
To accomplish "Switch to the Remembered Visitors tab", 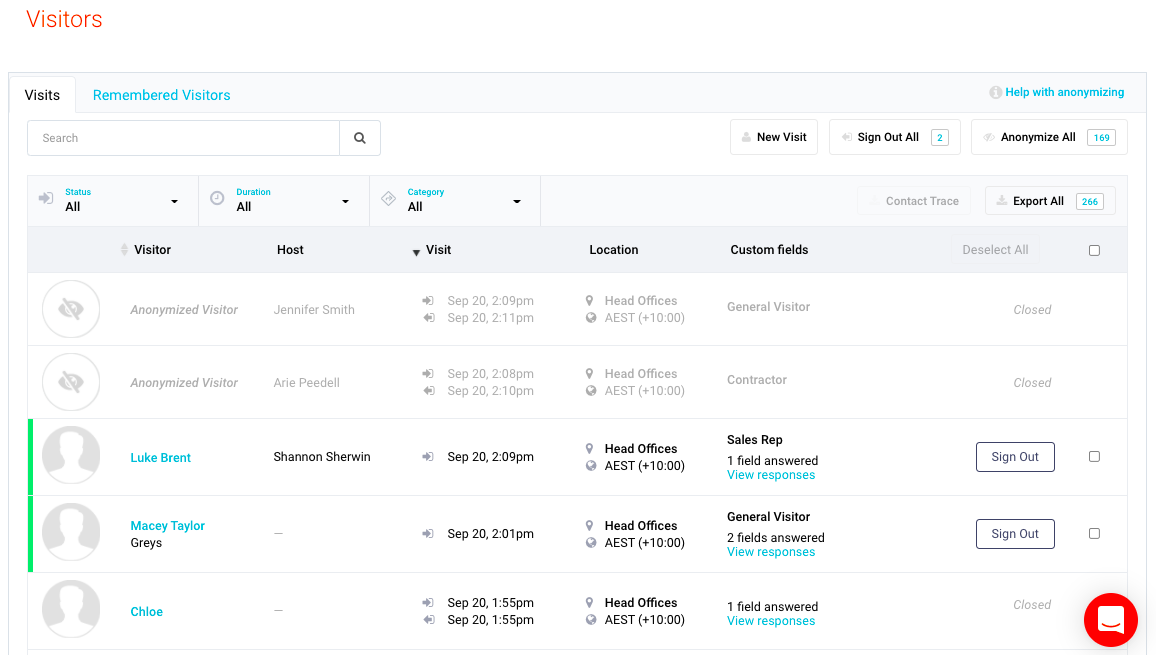I will pyautogui.click(x=161, y=95).
